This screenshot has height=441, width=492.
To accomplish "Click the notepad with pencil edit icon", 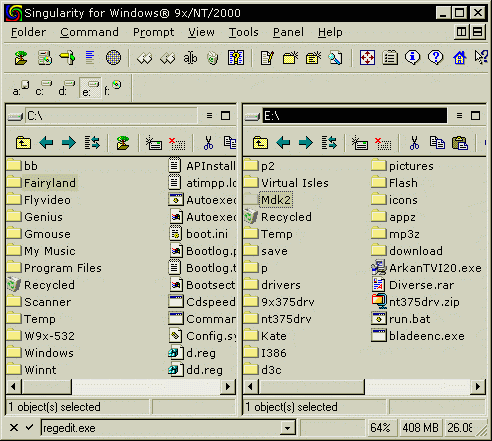I will click(x=267, y=58).
